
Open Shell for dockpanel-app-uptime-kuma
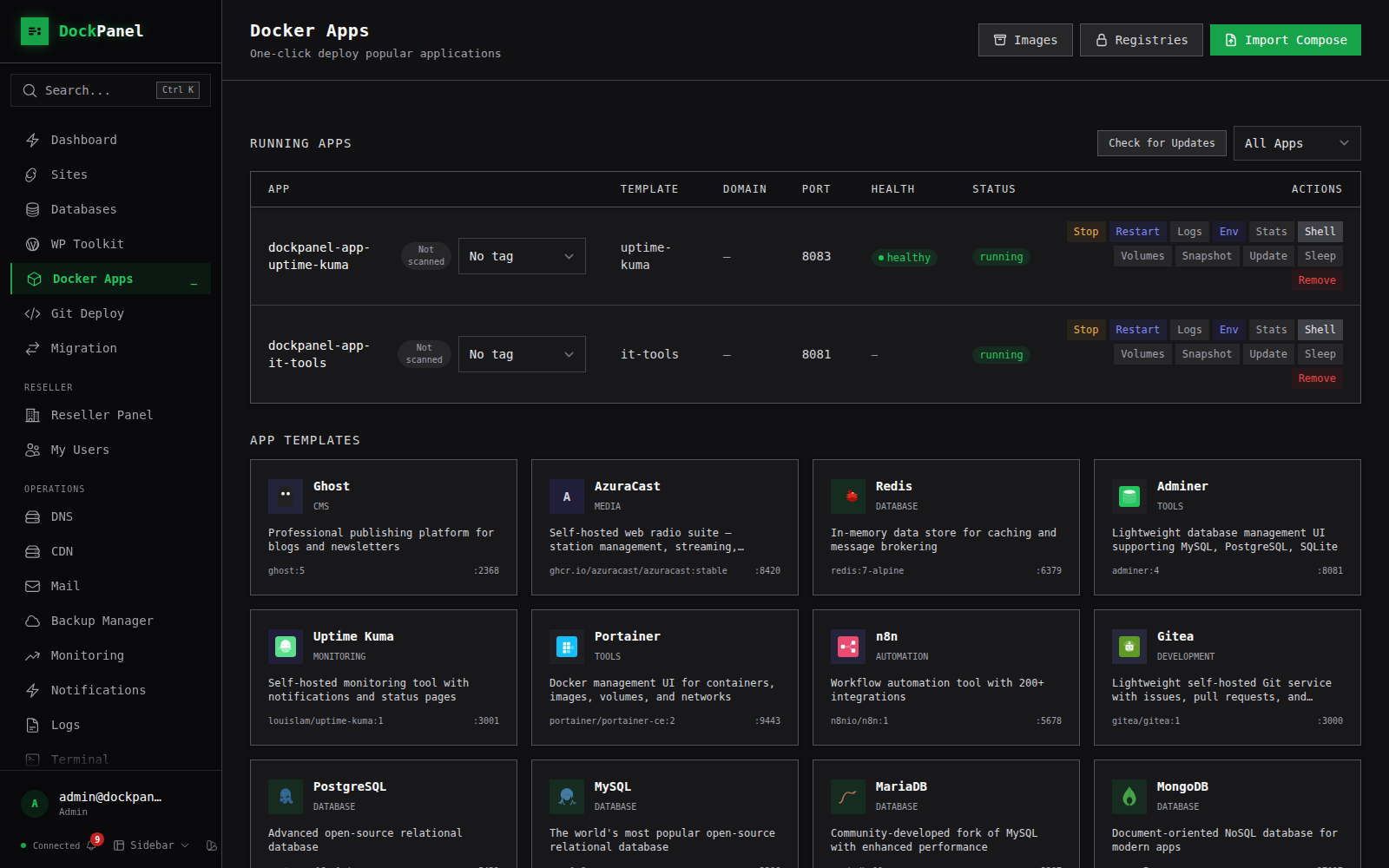(x=1320, y=232)
